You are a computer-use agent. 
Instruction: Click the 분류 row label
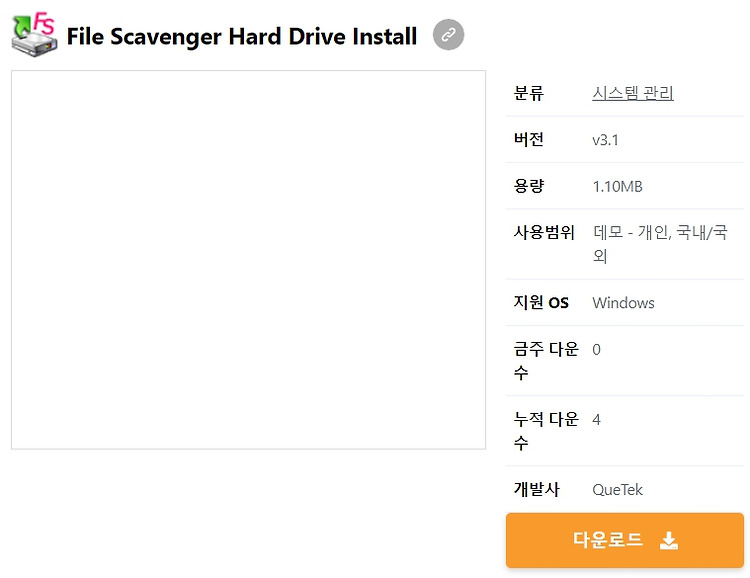[529, 93]
